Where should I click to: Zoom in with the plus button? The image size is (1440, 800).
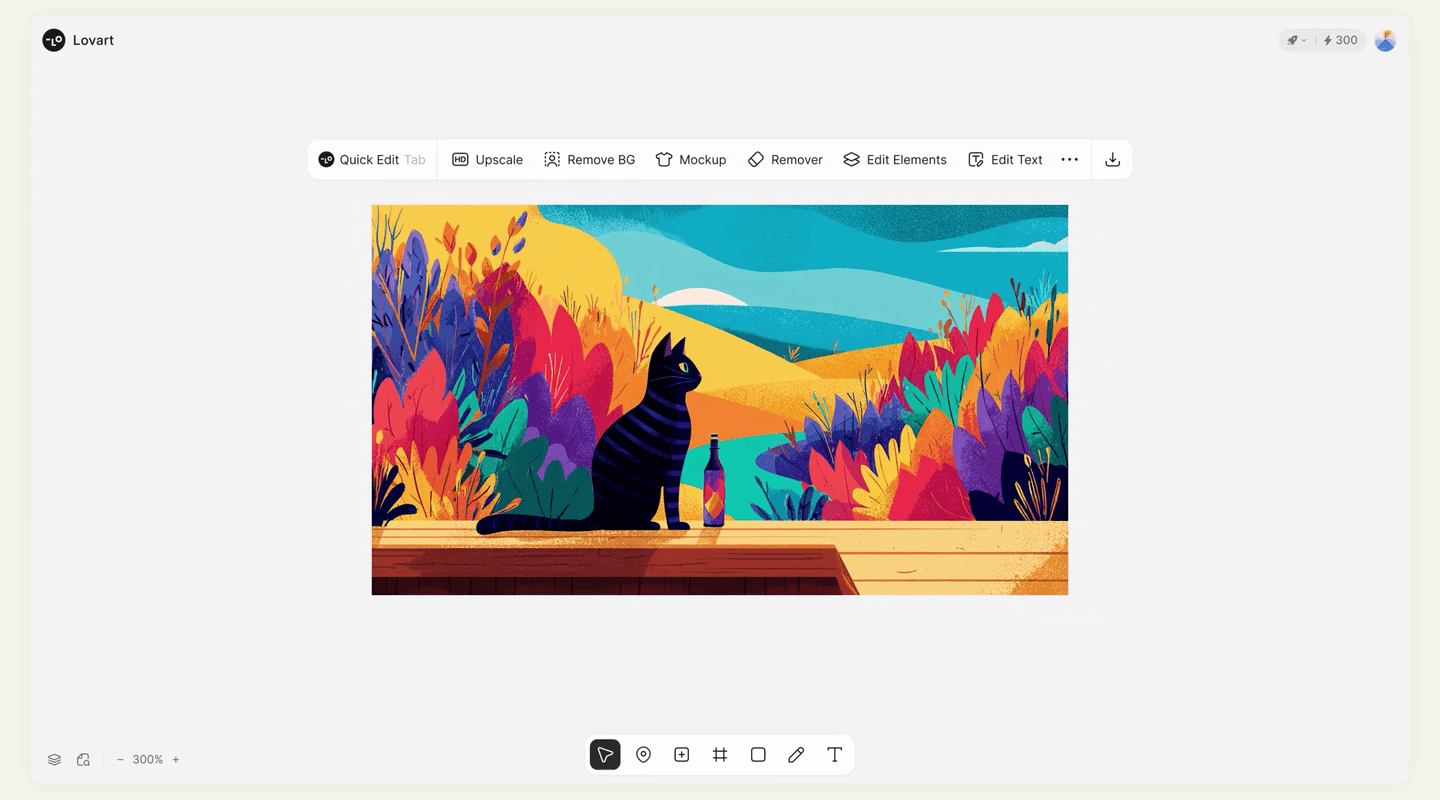pyautogui.click(x=176, y=760)
